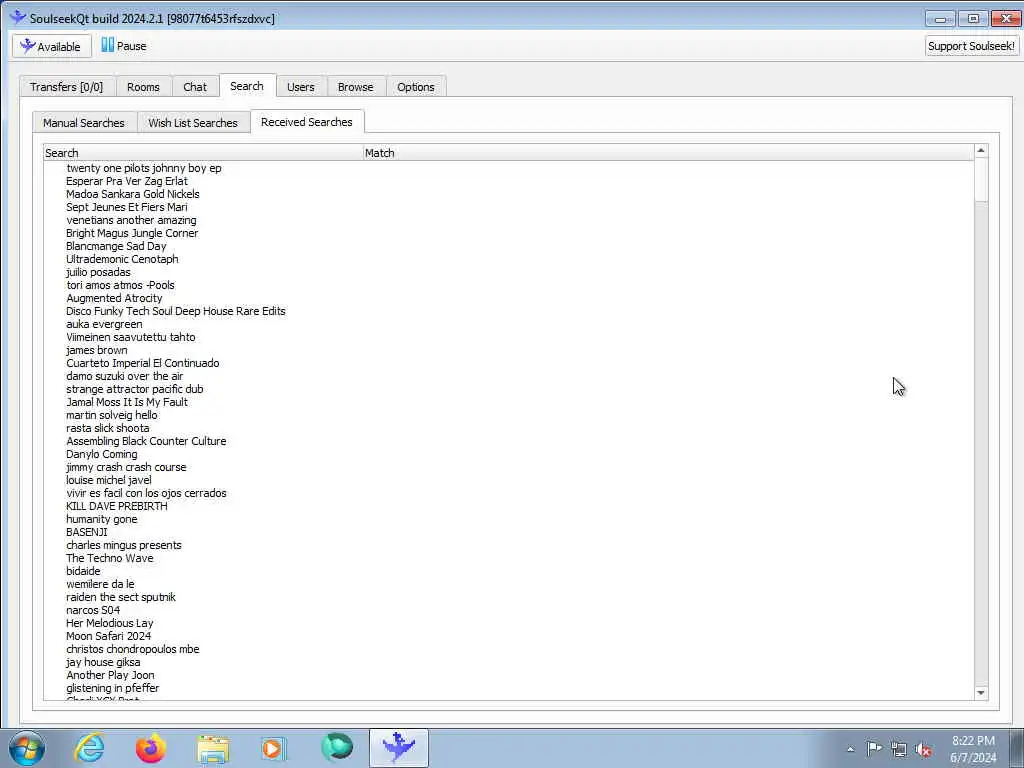Switch to Manual Searches subtab
This screenshot has width=1024, height=768.
click(84, 123)
